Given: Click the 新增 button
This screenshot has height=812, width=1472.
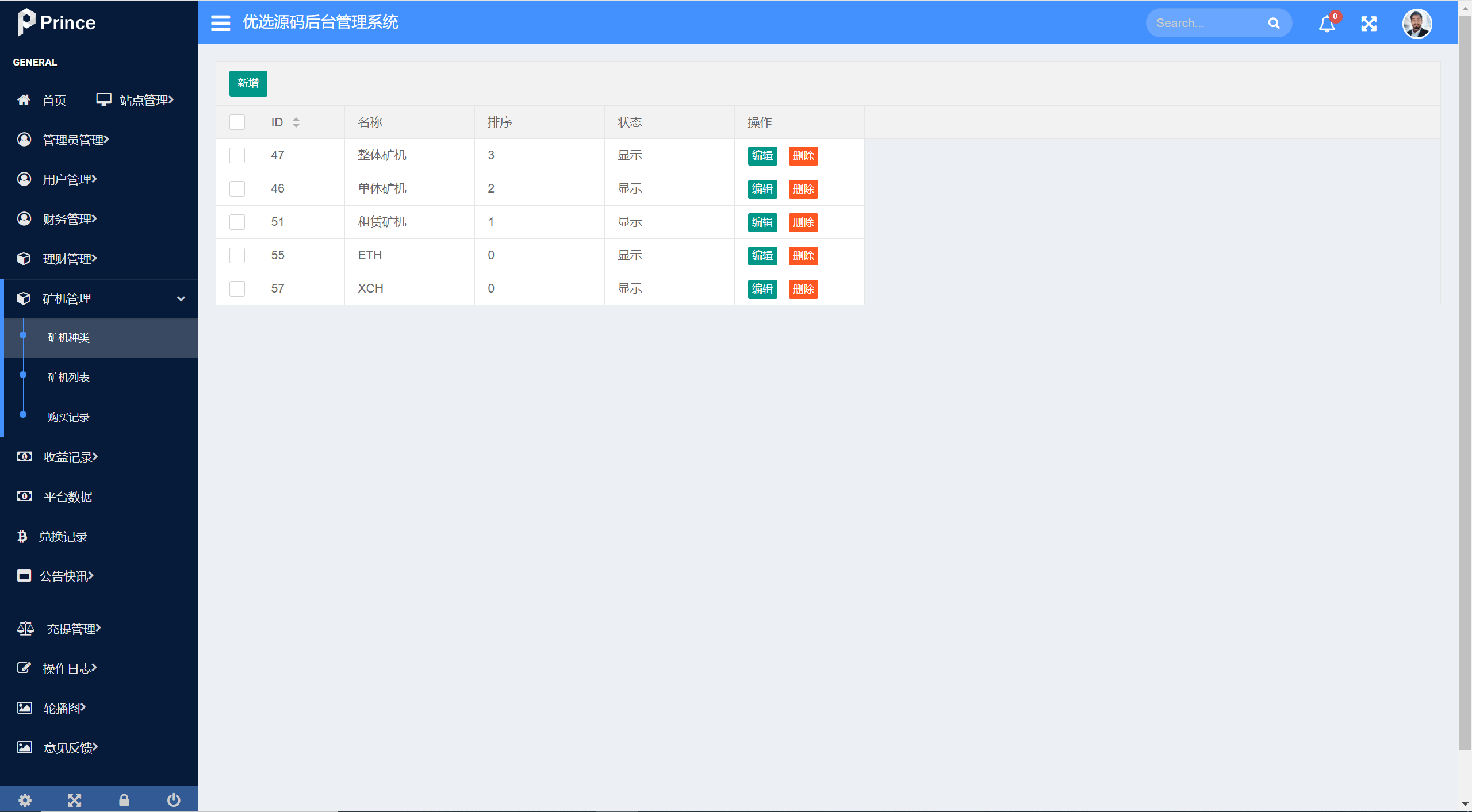Looking at the screenshot, I should click(248, 83).
